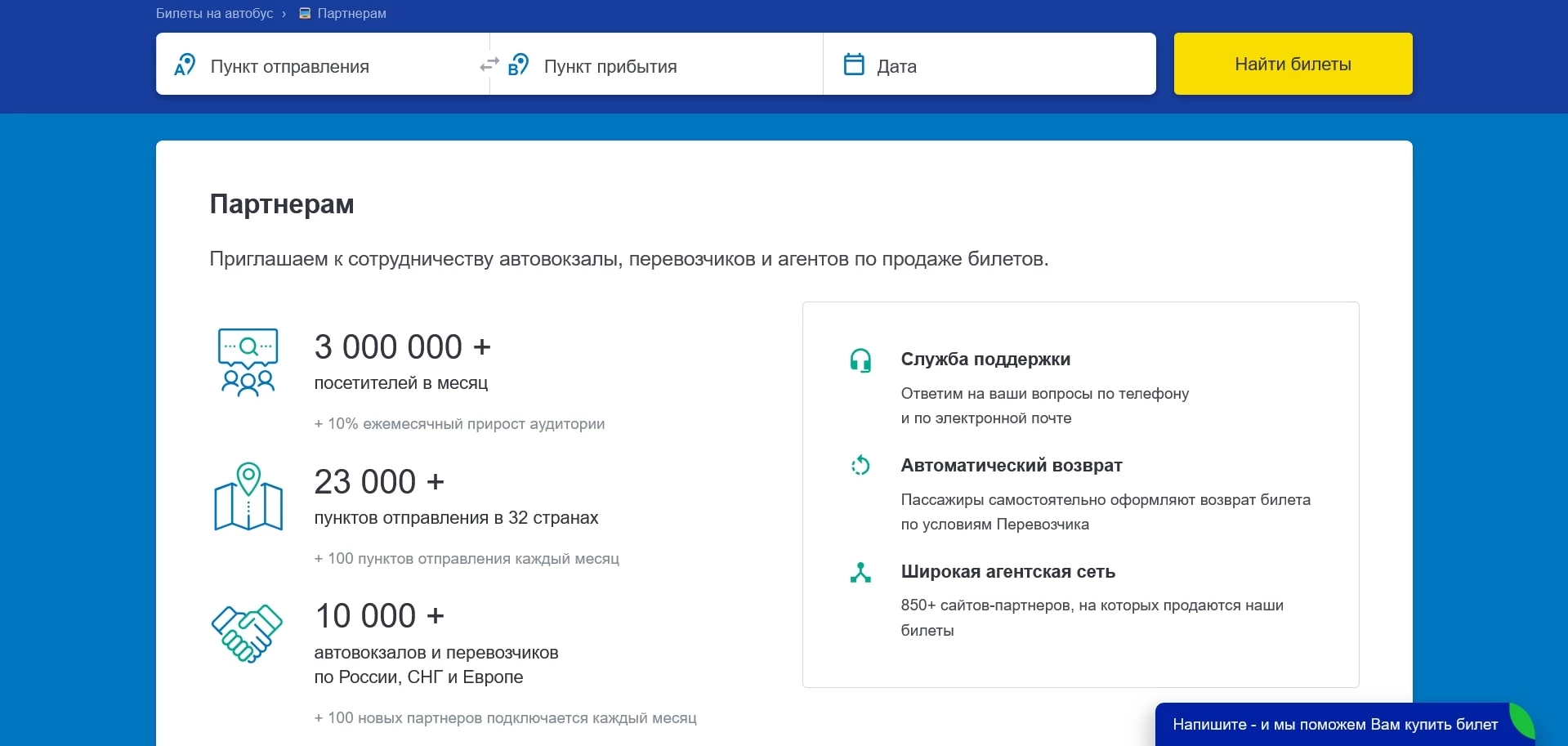Click the agent network branch icon
Viewport: 1568px width, 746px height.
point(861,573)
